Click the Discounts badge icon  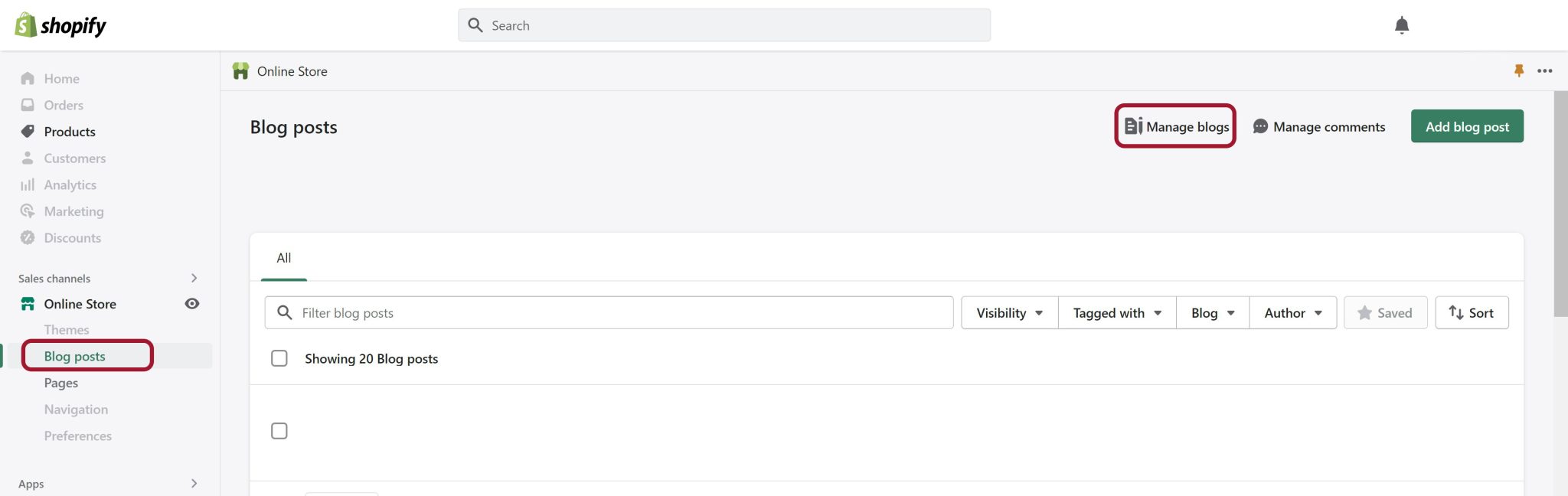tap(28, 237)
